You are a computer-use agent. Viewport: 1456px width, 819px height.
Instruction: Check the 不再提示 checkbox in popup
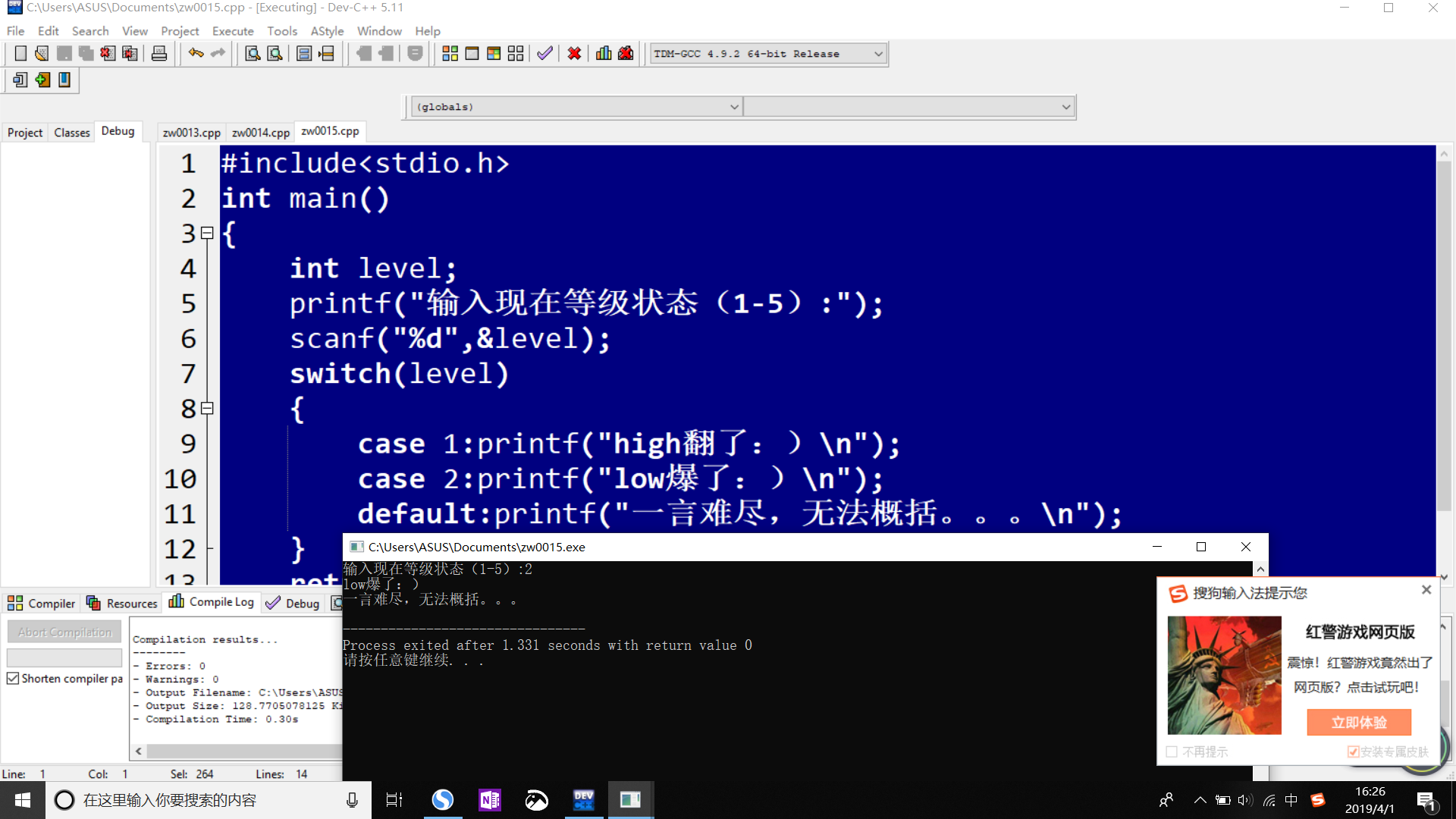coord(1172,752)
